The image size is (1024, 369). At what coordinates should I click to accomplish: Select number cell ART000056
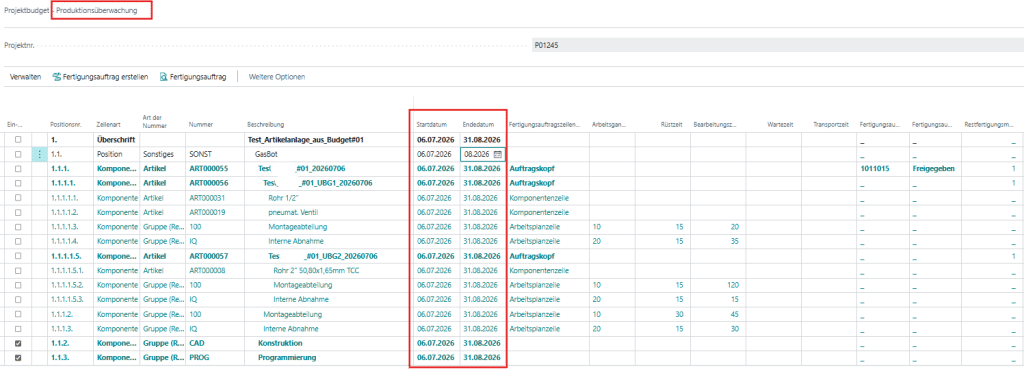208,183
